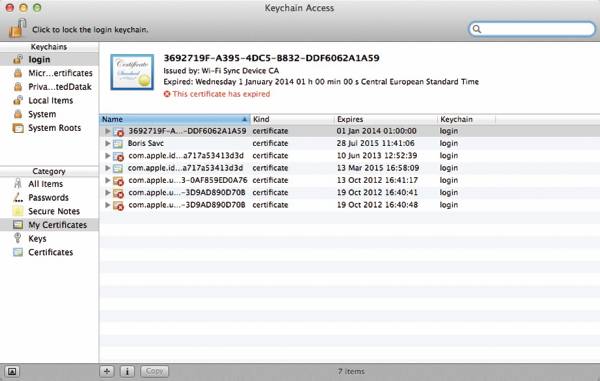Choose the Secure Notes category icon

(x=18, y=211)
